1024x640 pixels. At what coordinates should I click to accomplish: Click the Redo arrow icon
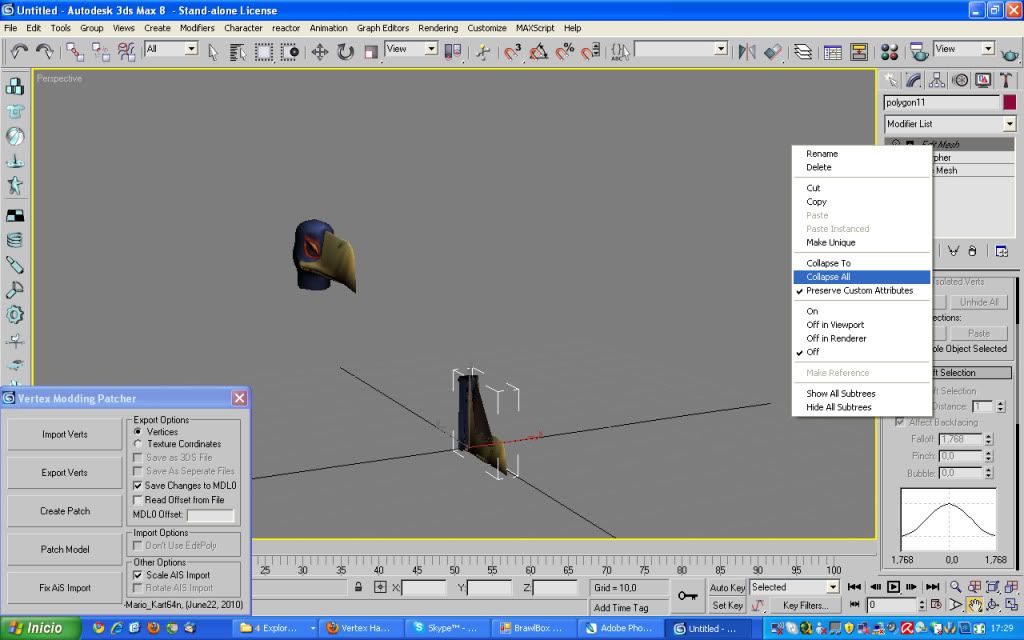(x=44, y=52)
